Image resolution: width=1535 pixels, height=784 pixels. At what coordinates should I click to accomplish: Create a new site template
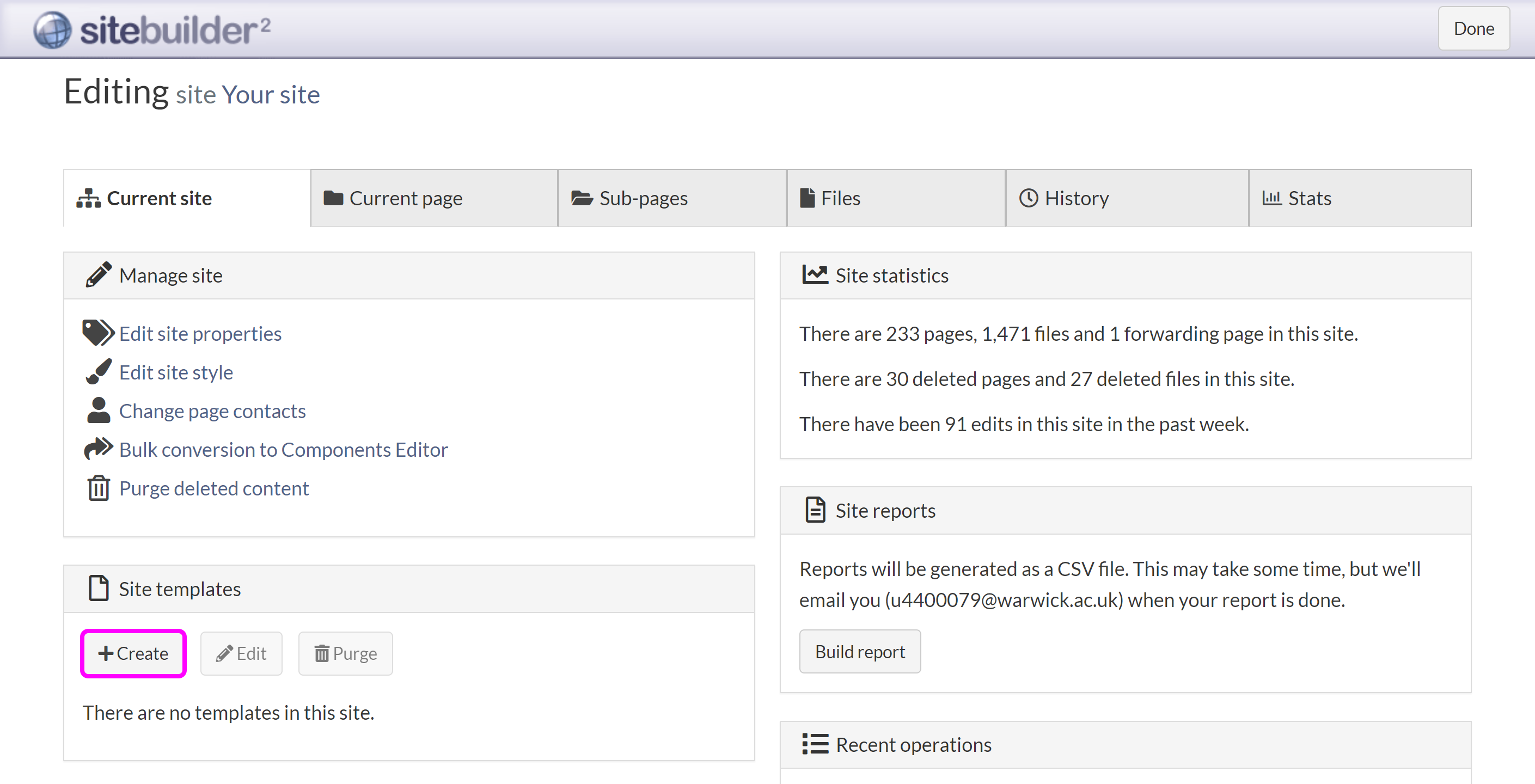tap(133, 653)
